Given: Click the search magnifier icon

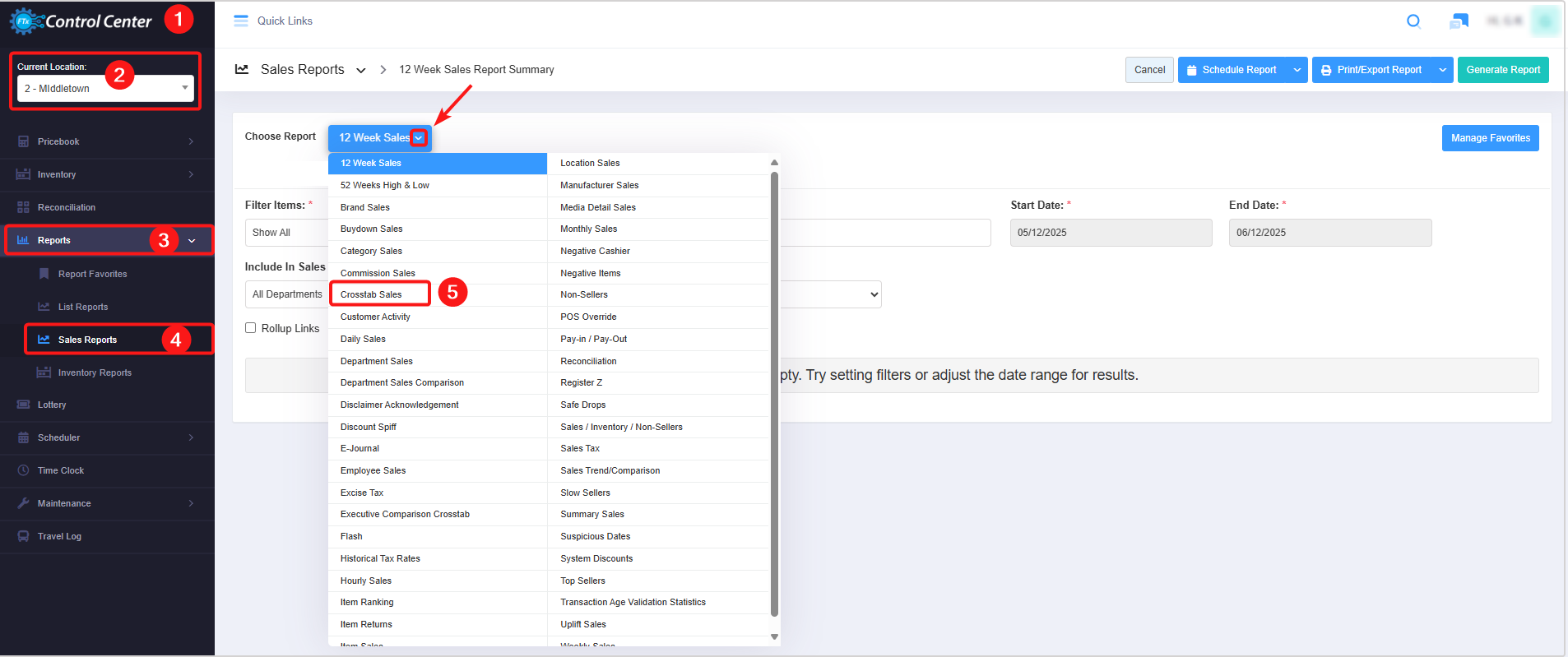Looking at the screenshot, I should (x=1413, y=21).
